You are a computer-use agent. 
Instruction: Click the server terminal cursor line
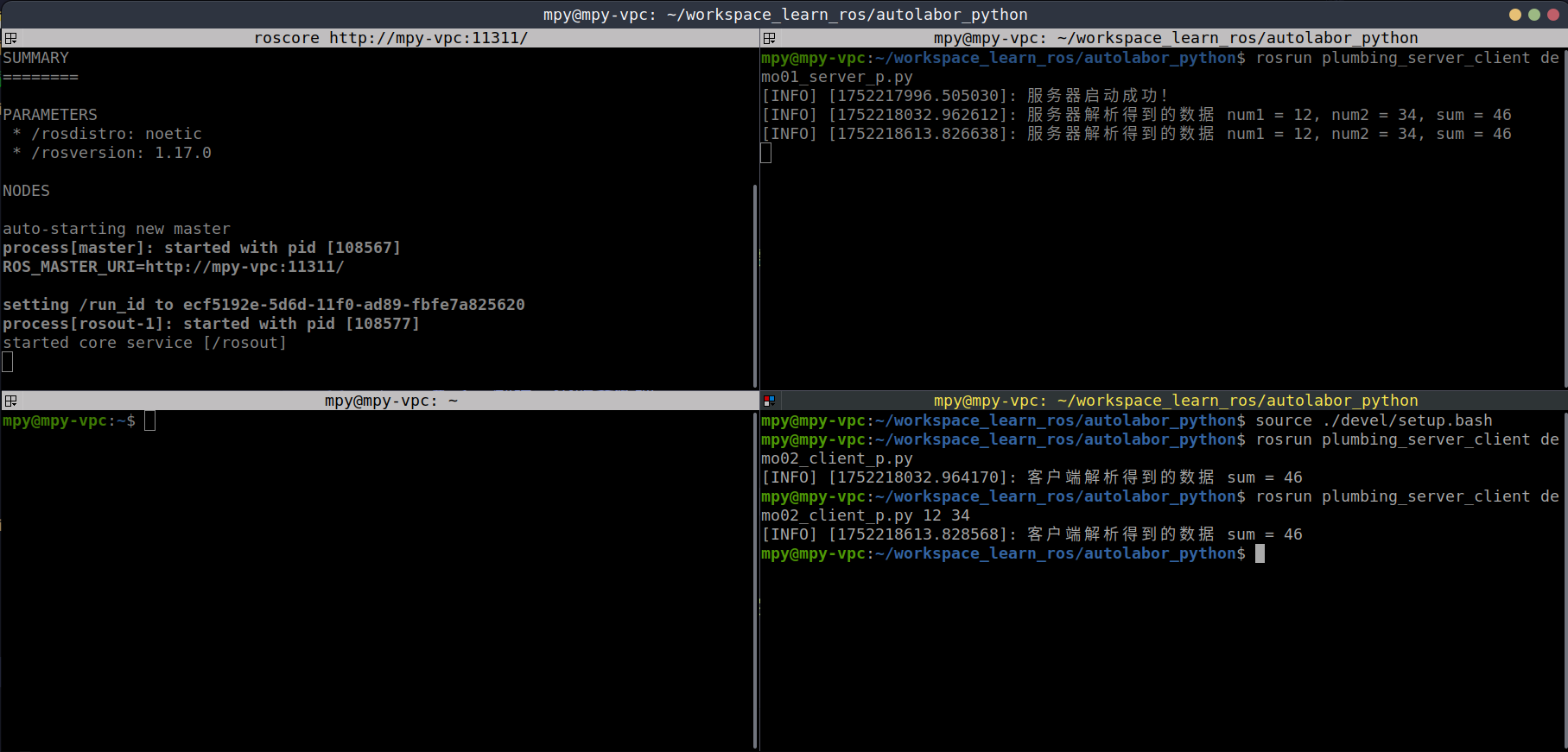(x=766, y=154)
